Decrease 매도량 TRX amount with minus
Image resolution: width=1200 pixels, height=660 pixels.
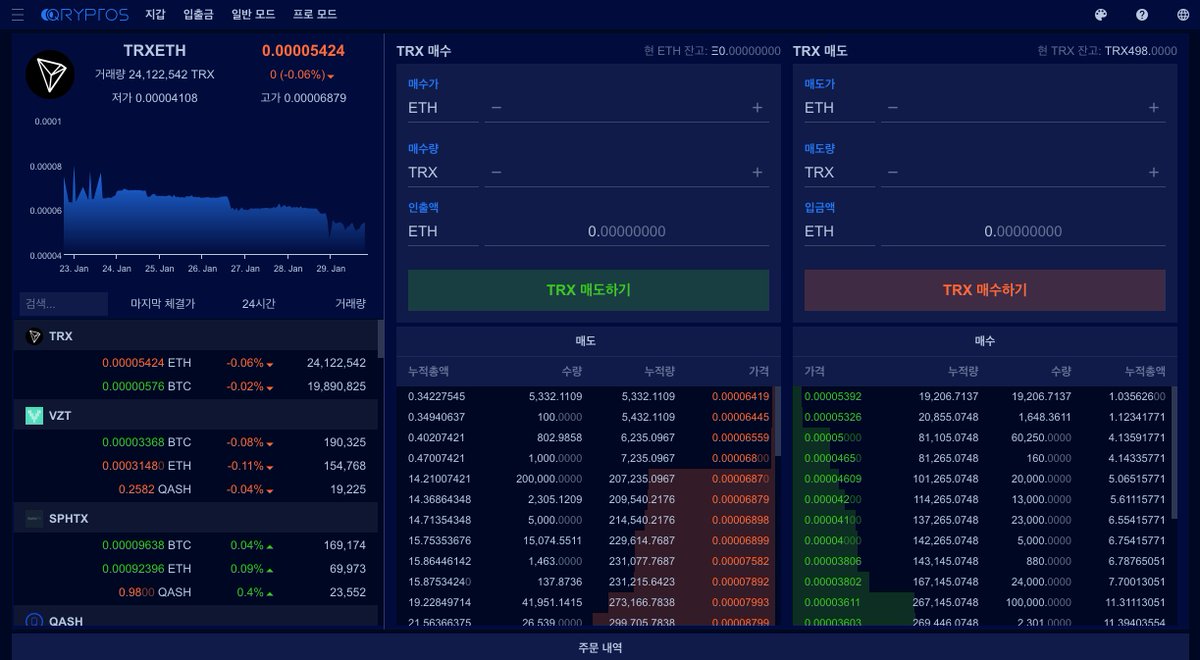[x=893, y=172]
